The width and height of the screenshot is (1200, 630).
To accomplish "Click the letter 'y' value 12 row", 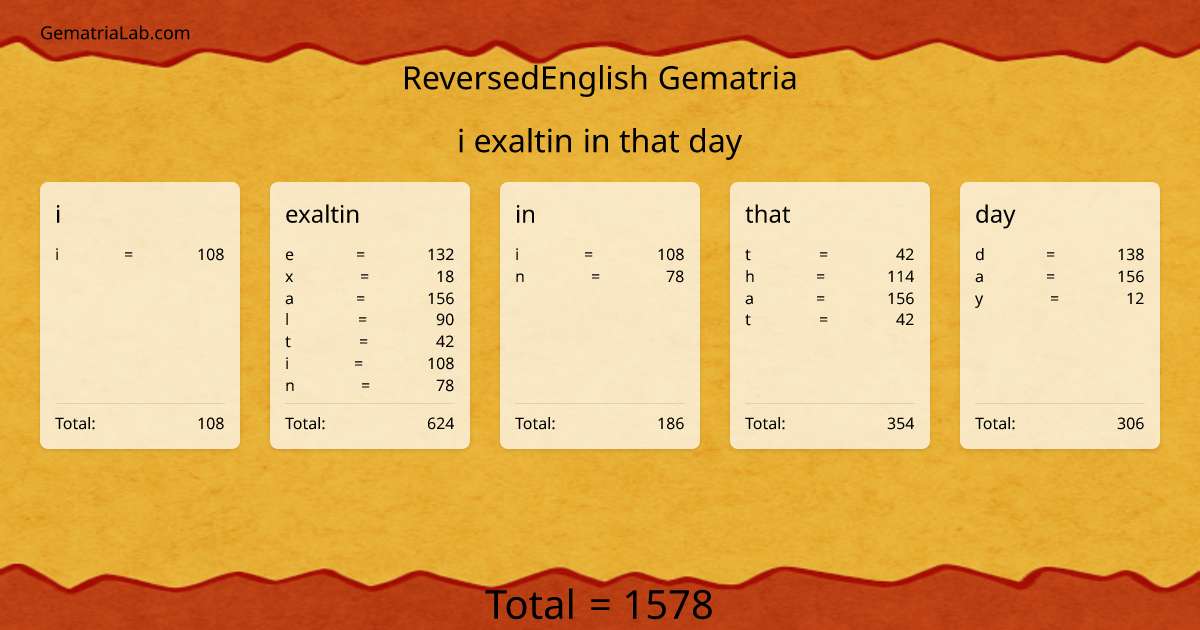I will (1060, 298).
